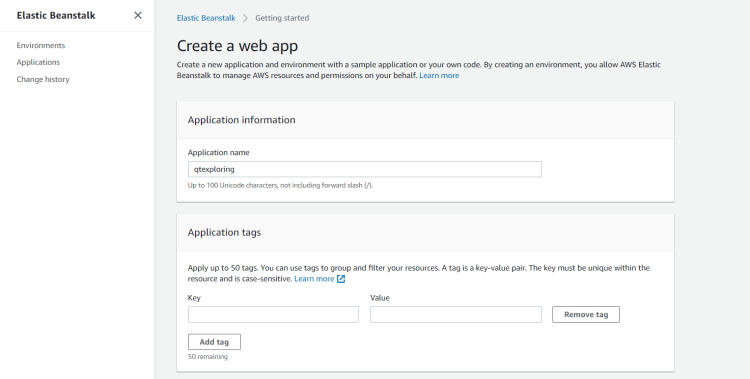Click the breadcrumb chevron separator
The width and height of the screenshot is (750, 379).
(x=245, y=18)
